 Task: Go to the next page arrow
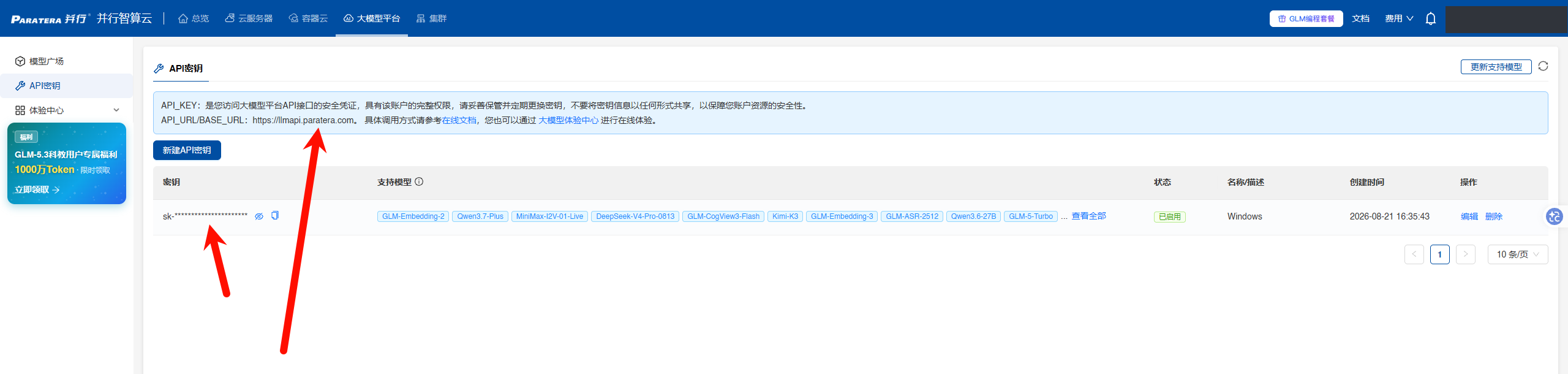[1466, 254]
